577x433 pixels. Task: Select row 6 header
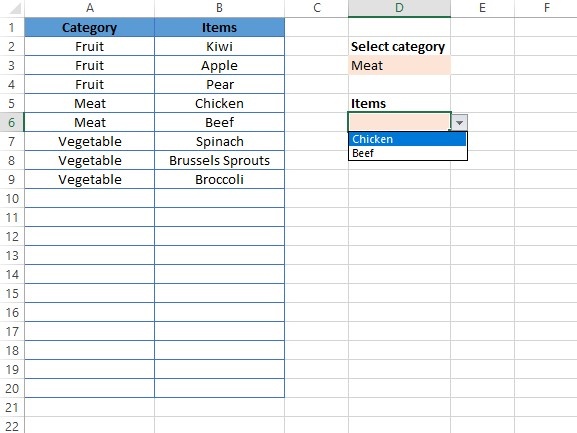12,123
